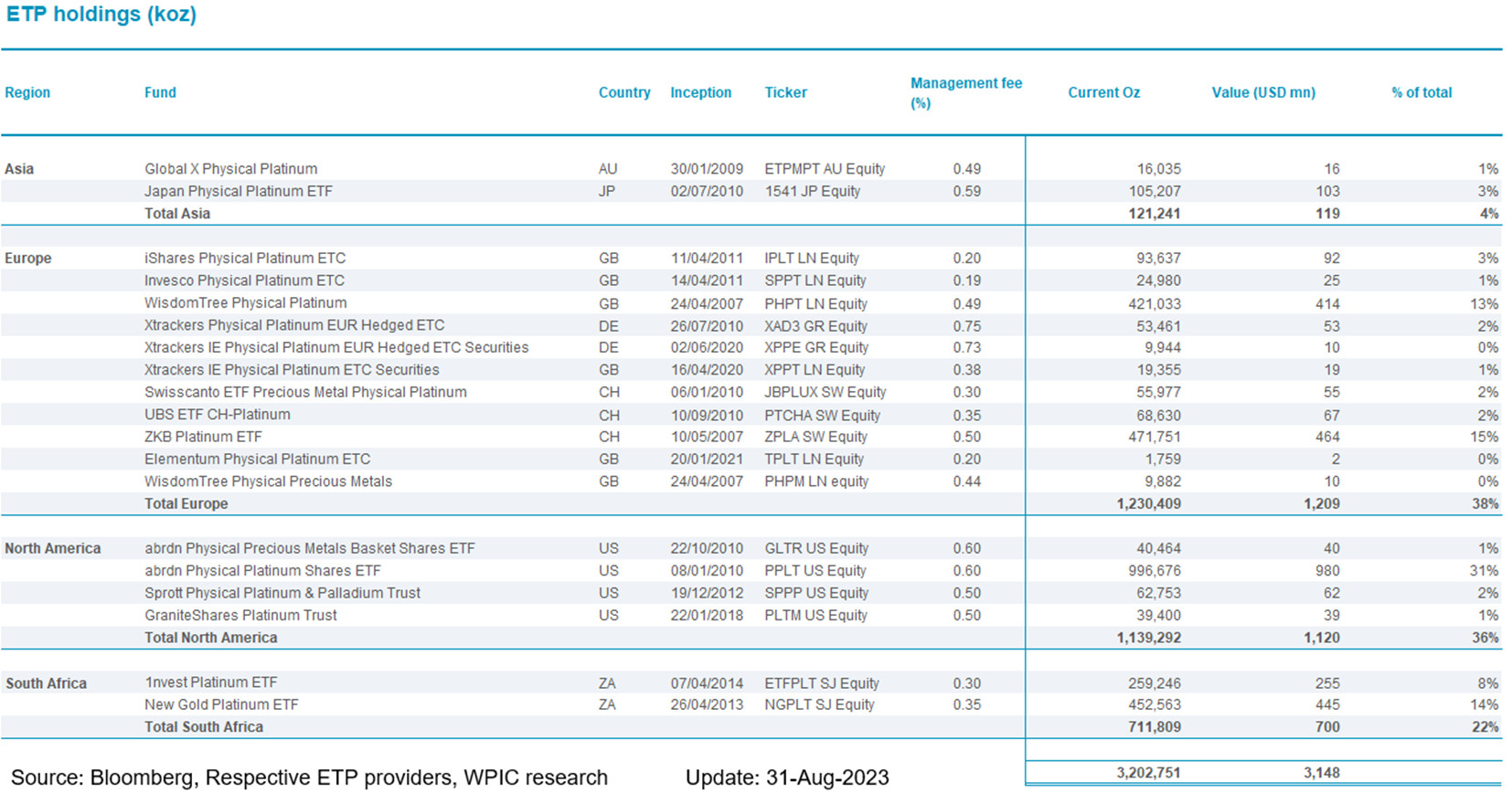Select the 'Total Asia' row label
1512x793 pixels.
click(177, 213)
